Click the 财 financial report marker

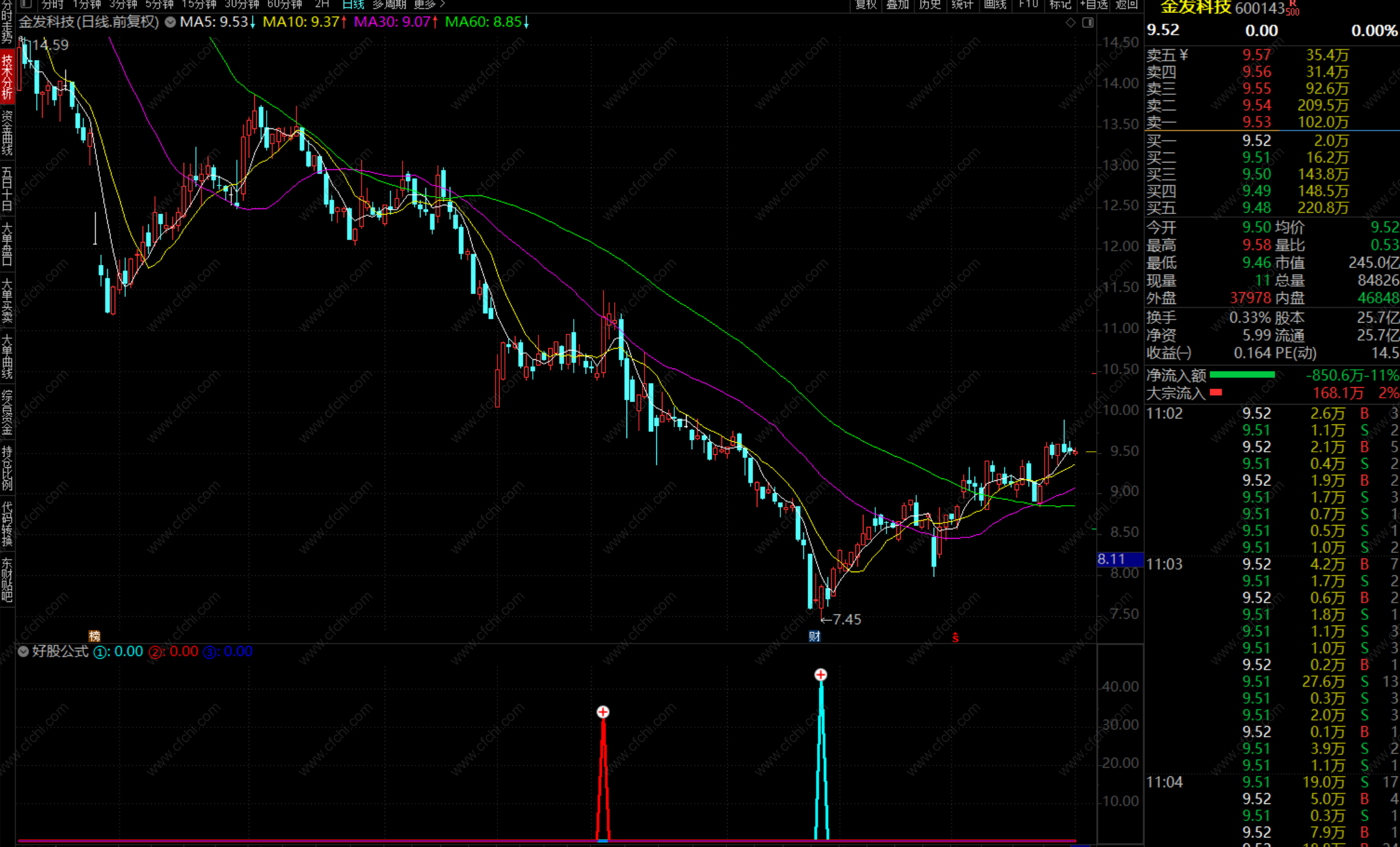tap(814, 636)
